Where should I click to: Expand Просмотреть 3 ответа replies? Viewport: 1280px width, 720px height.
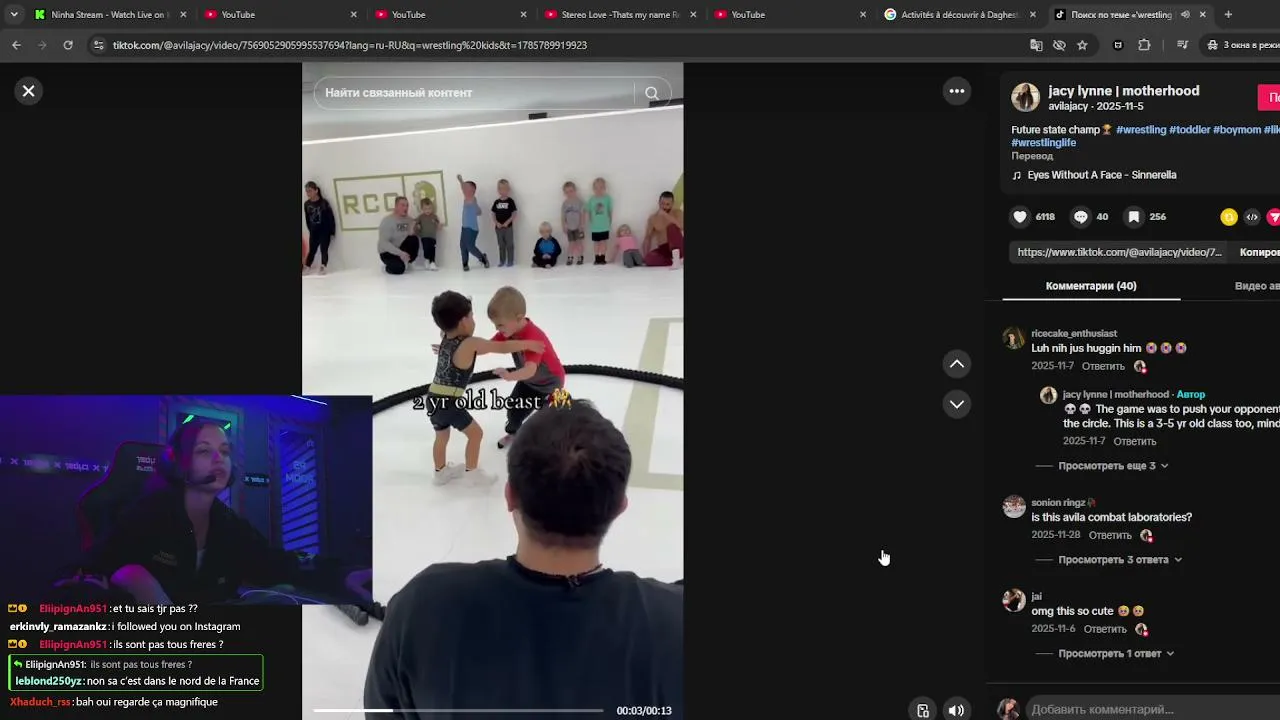[1120, 560]
